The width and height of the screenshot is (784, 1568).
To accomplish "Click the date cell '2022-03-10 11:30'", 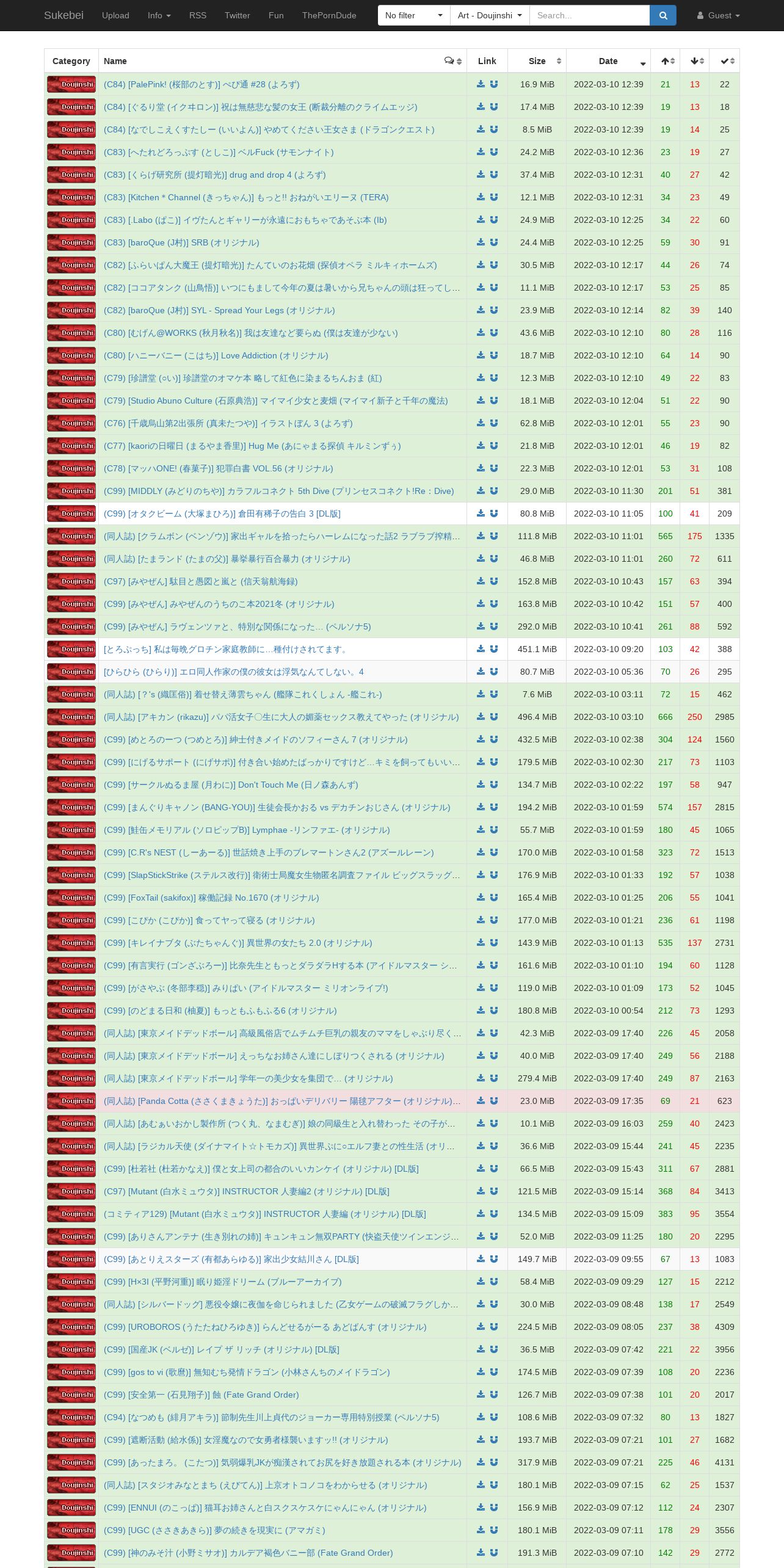I will pos(609,491).
